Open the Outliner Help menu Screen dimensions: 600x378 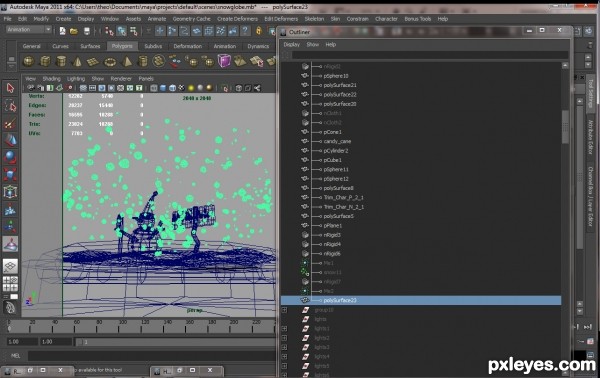pyautogui.click(x=331, y=45)
